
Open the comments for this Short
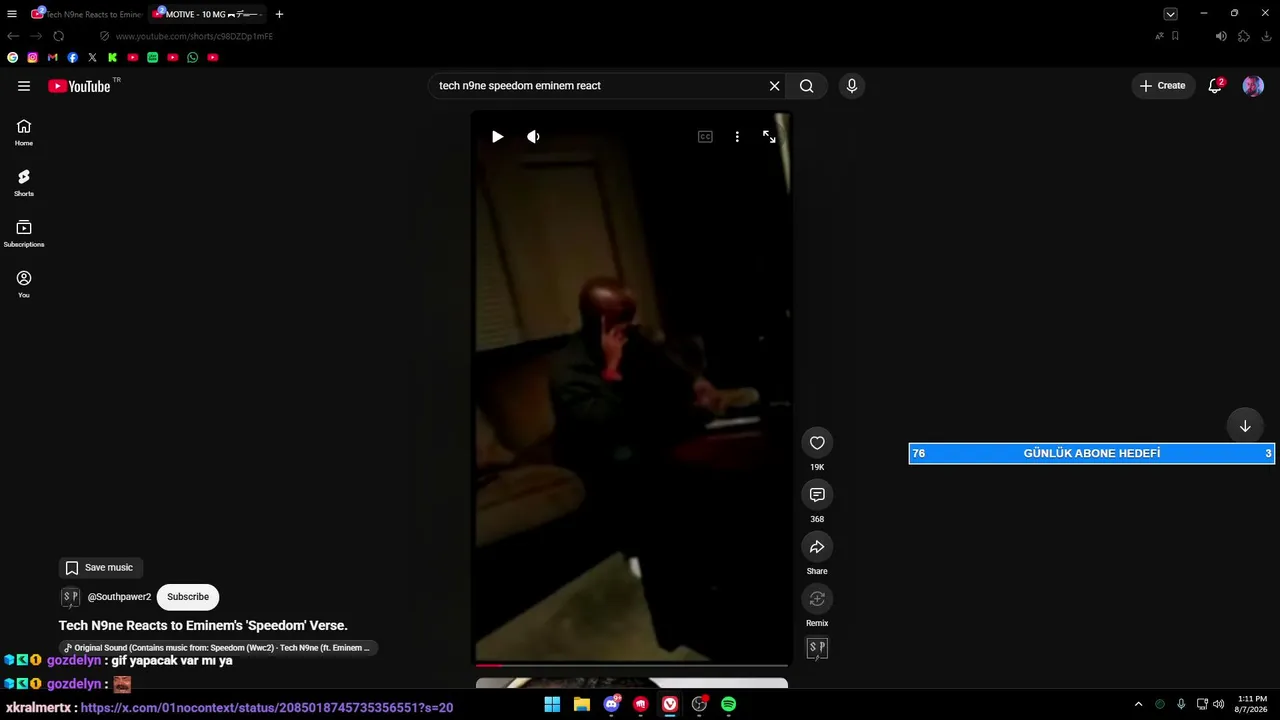pyautogui.click(x=817, y=495)
